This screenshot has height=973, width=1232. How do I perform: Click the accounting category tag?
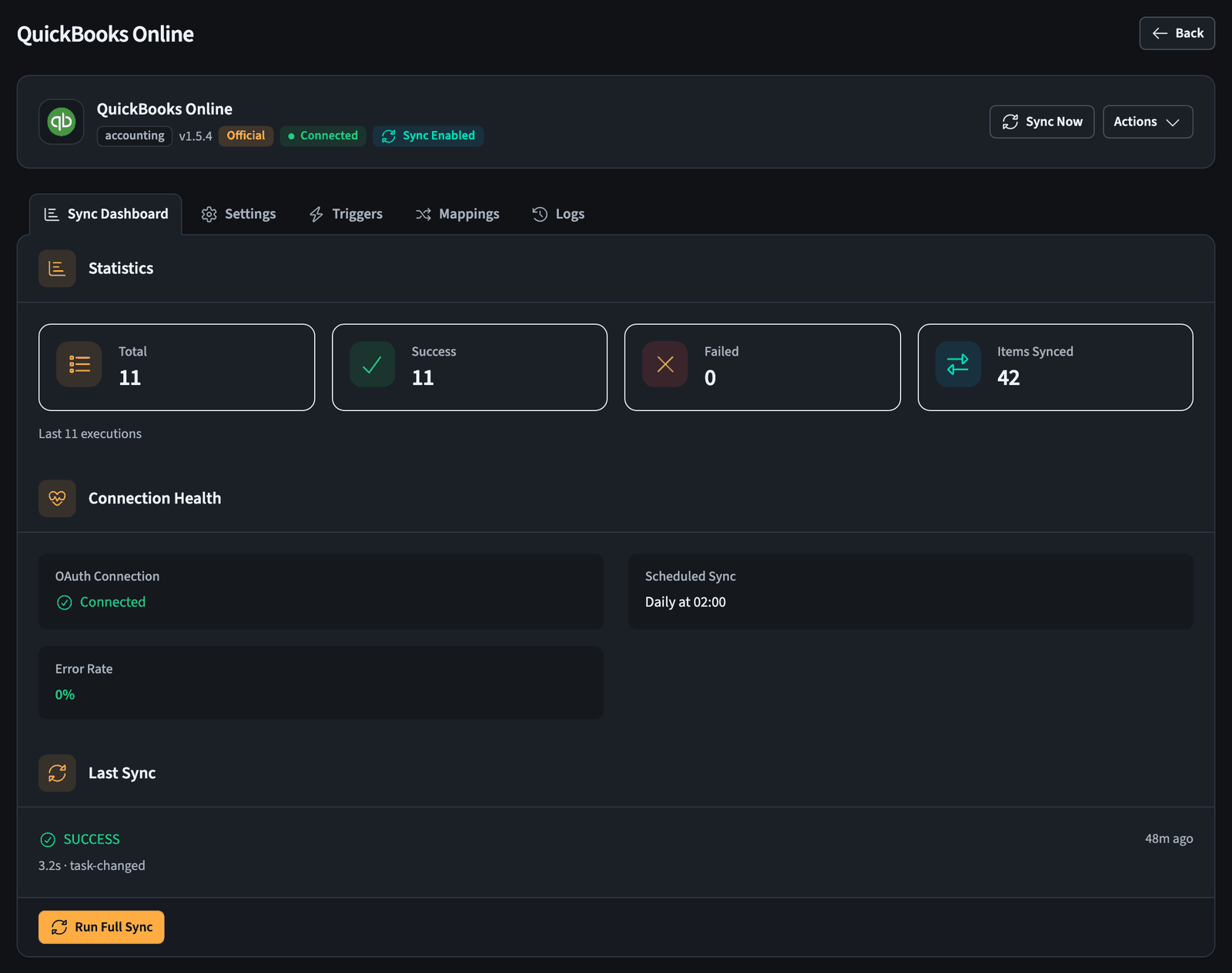pos(135,135)
